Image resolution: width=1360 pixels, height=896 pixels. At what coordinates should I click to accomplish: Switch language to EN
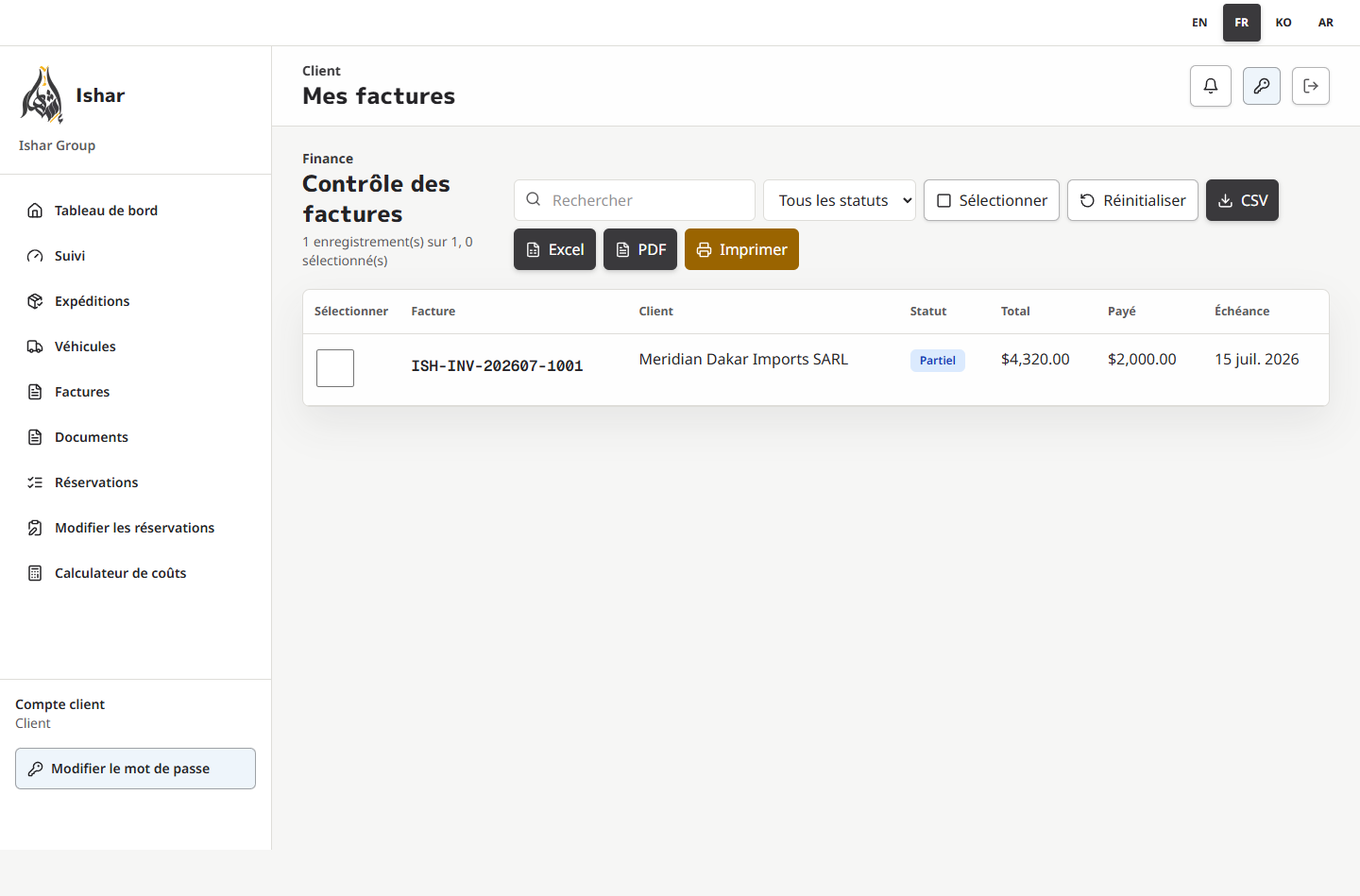[1199, 23]
